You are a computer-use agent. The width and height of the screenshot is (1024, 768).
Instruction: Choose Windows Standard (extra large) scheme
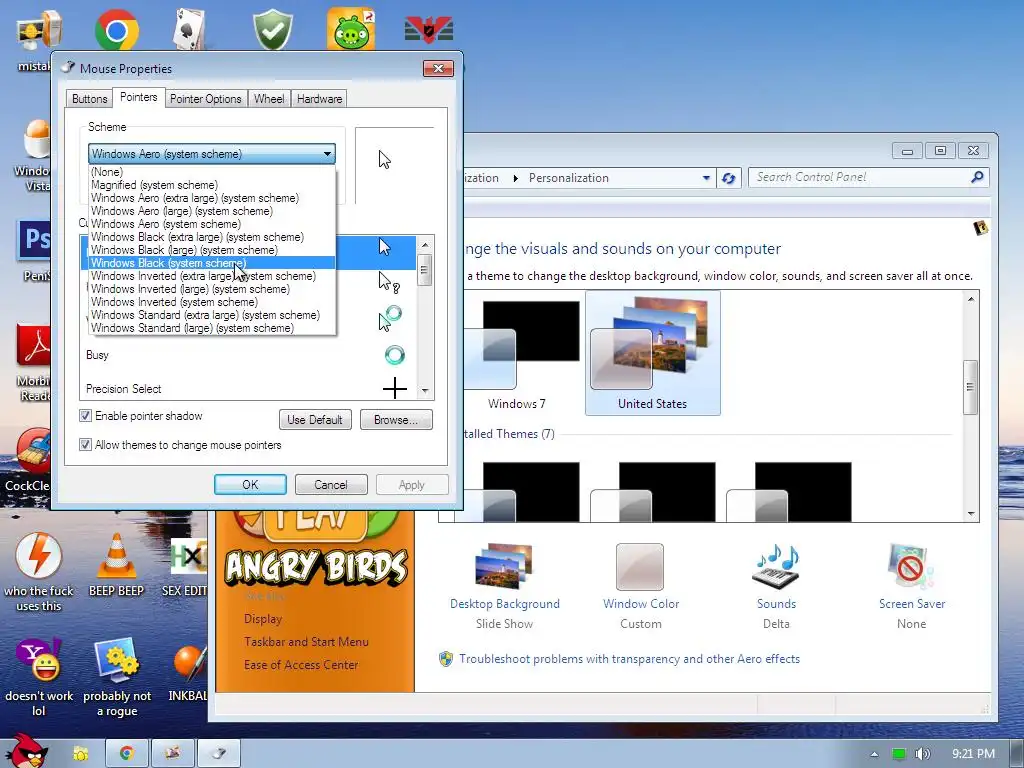tap(212, 315)
